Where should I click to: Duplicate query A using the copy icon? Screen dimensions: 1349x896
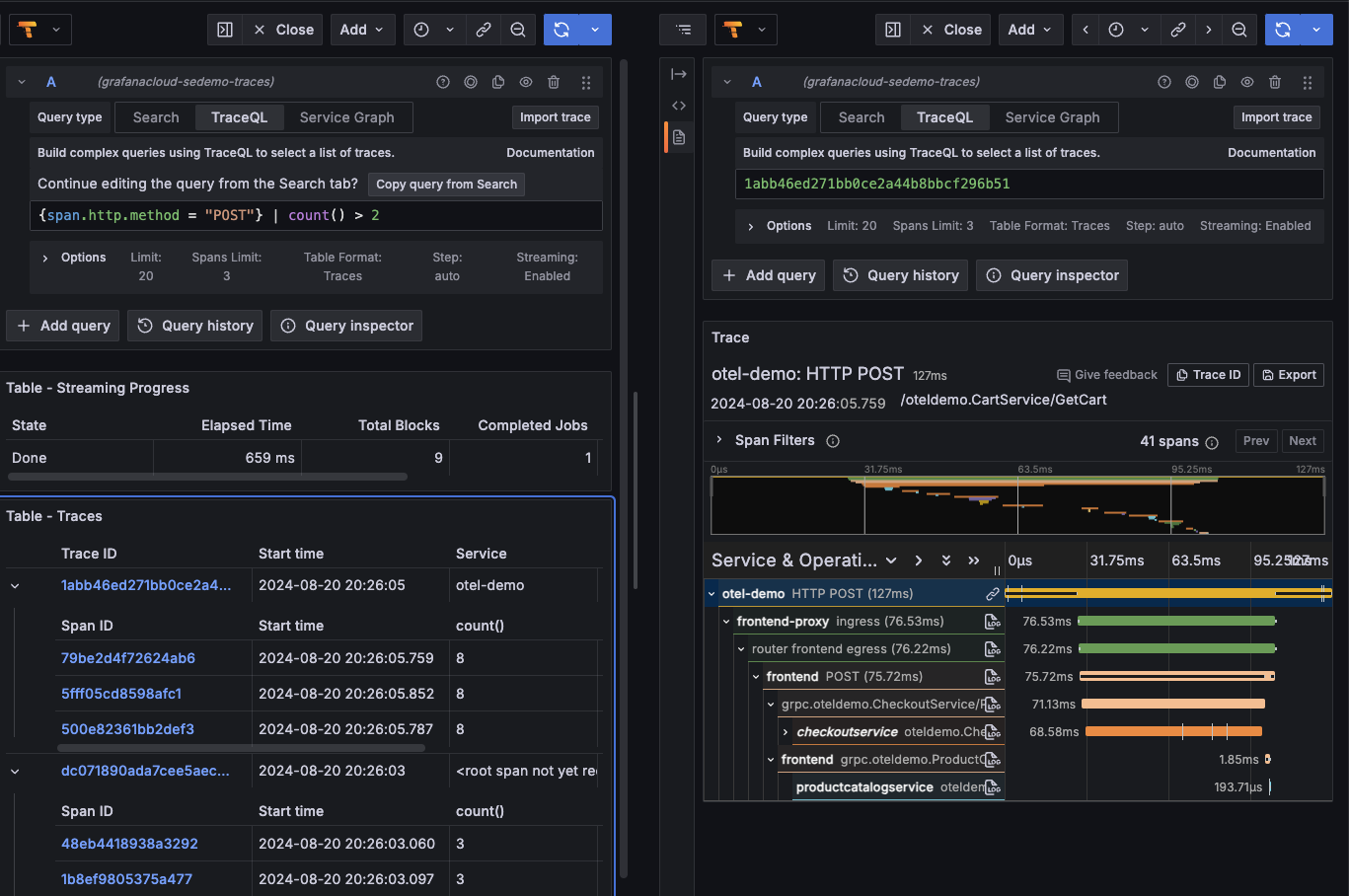498,82
